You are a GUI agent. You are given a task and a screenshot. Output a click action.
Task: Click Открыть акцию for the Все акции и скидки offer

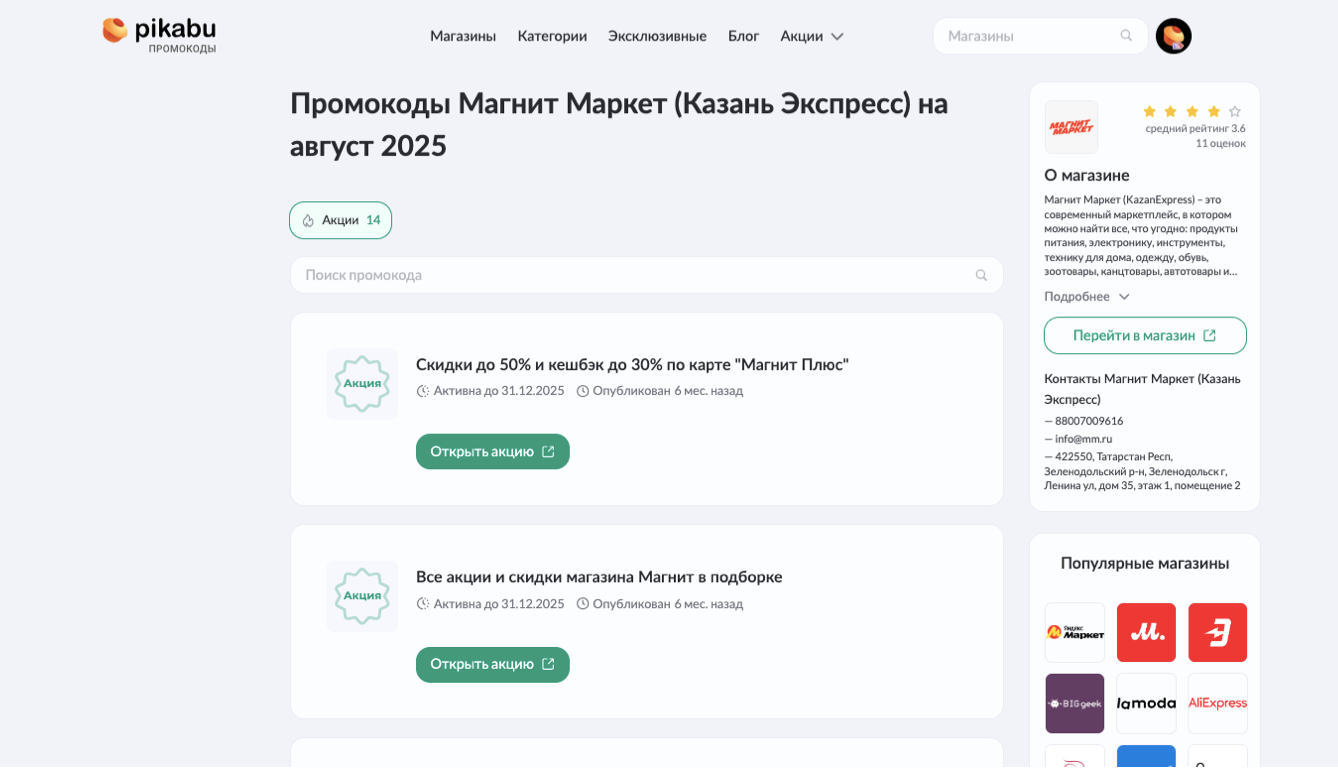click(x=493, y=664)
